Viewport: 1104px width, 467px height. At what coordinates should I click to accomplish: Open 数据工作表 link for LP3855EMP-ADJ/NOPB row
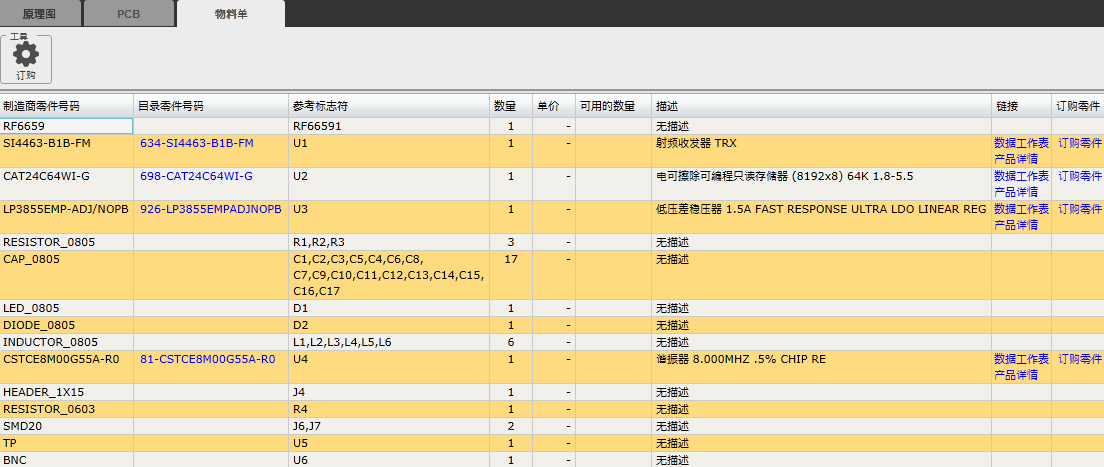pos(1021,209)
